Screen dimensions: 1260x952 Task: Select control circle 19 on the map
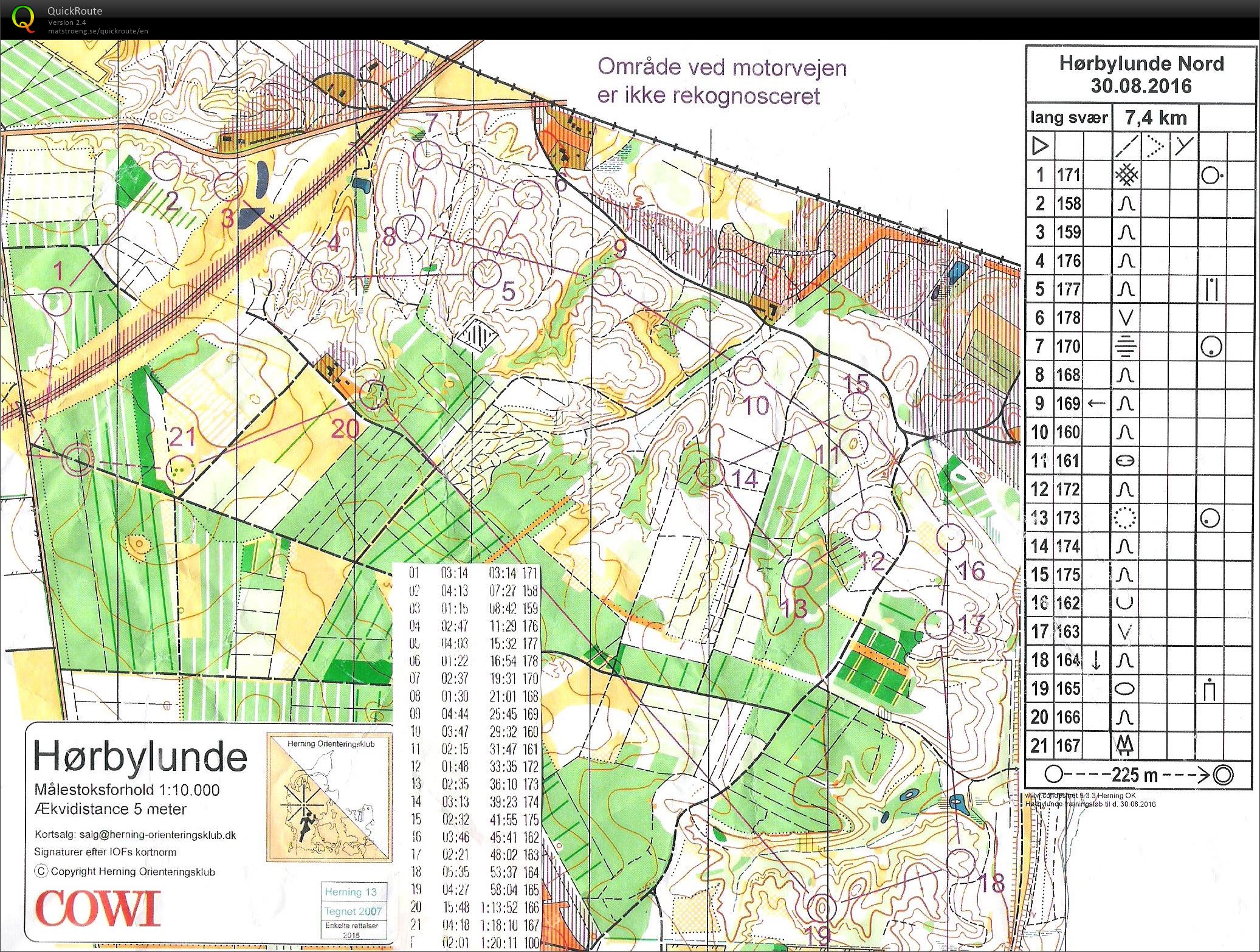click(x=822, y=908)
